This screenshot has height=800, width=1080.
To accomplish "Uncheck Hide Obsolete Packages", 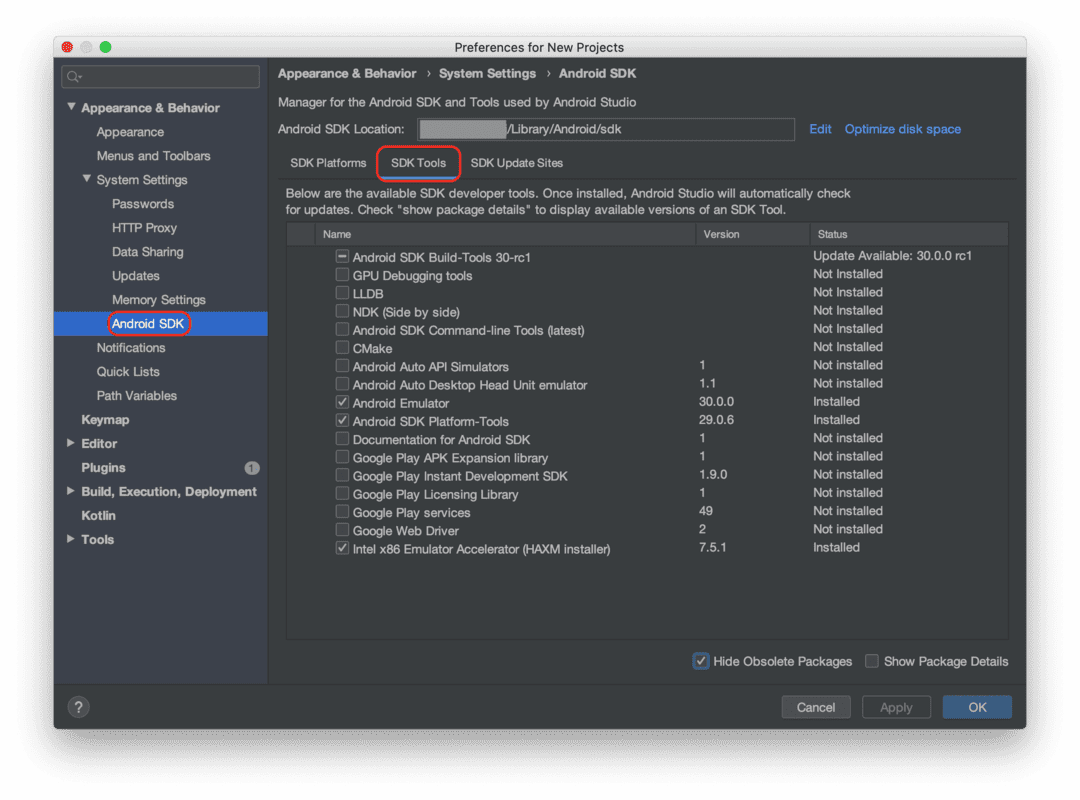I will click(x=700, y=661).
